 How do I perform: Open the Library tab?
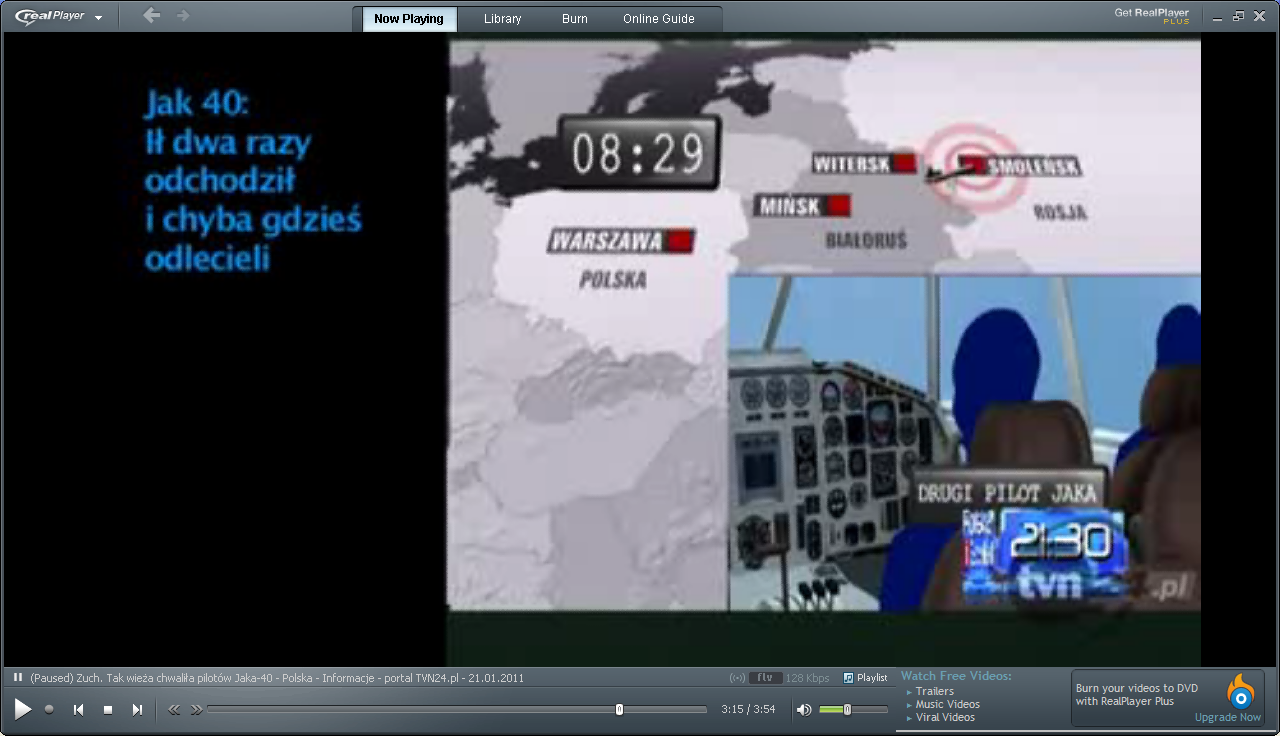tap(503, 19)
